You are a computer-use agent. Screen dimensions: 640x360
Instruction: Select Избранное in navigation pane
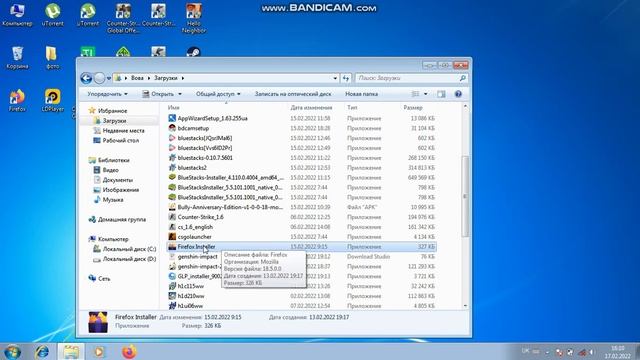click(112, 111)
